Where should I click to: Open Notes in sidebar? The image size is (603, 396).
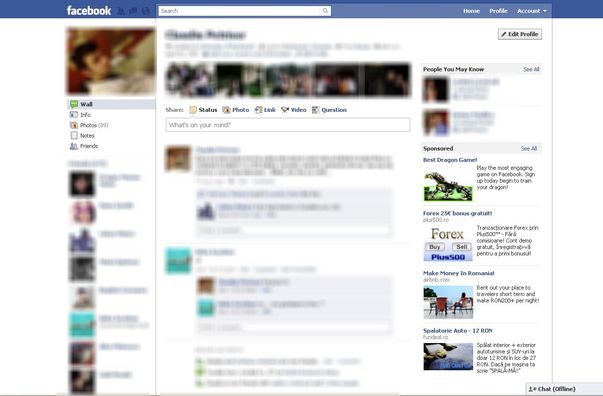click(x=87, y=135)
